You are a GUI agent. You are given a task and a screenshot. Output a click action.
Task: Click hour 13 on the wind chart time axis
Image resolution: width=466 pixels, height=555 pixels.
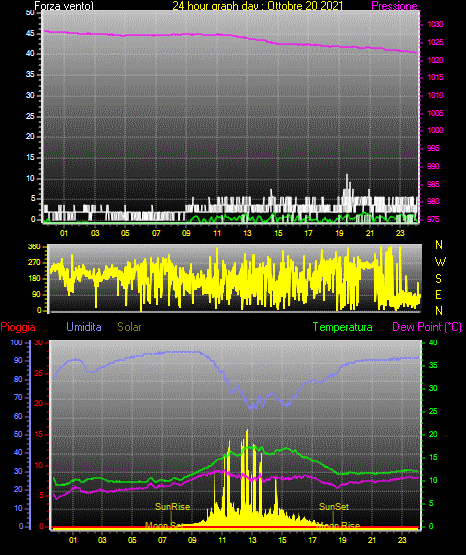[x=247, y=233]
